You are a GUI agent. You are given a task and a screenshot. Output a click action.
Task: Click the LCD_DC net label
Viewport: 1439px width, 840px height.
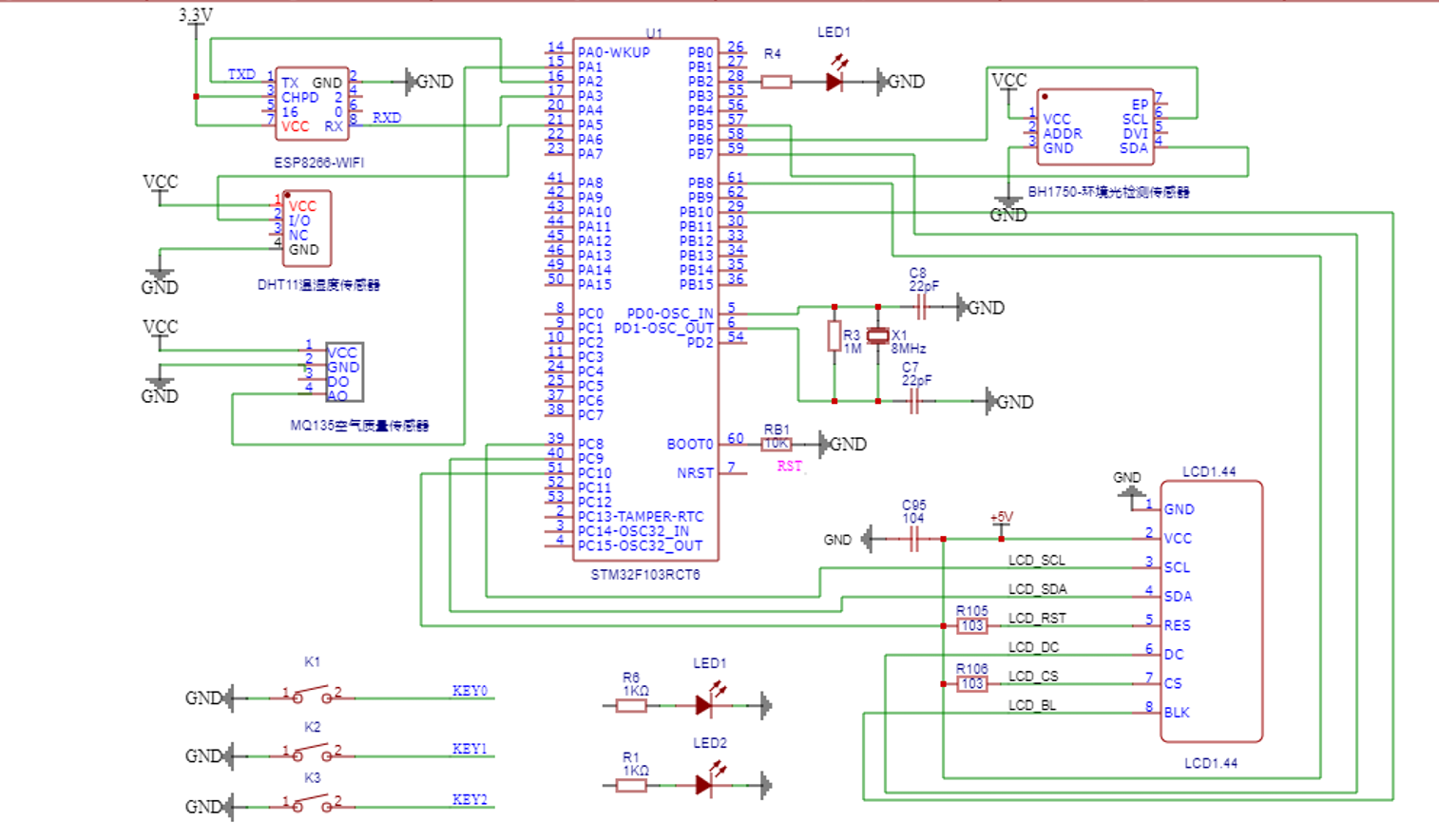click(1033, 647)
